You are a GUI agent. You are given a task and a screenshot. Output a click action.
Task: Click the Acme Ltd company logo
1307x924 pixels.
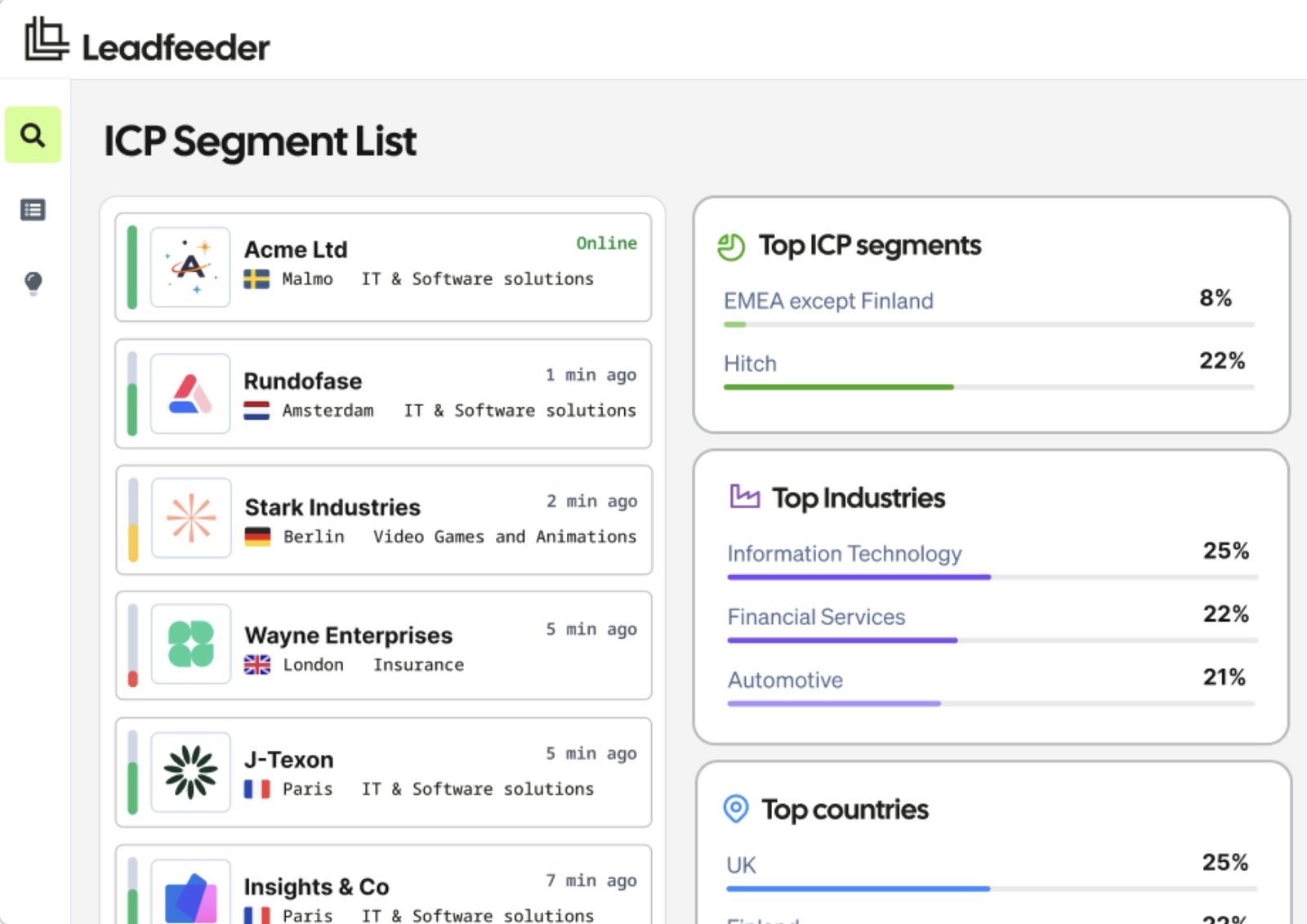[190, 267]
